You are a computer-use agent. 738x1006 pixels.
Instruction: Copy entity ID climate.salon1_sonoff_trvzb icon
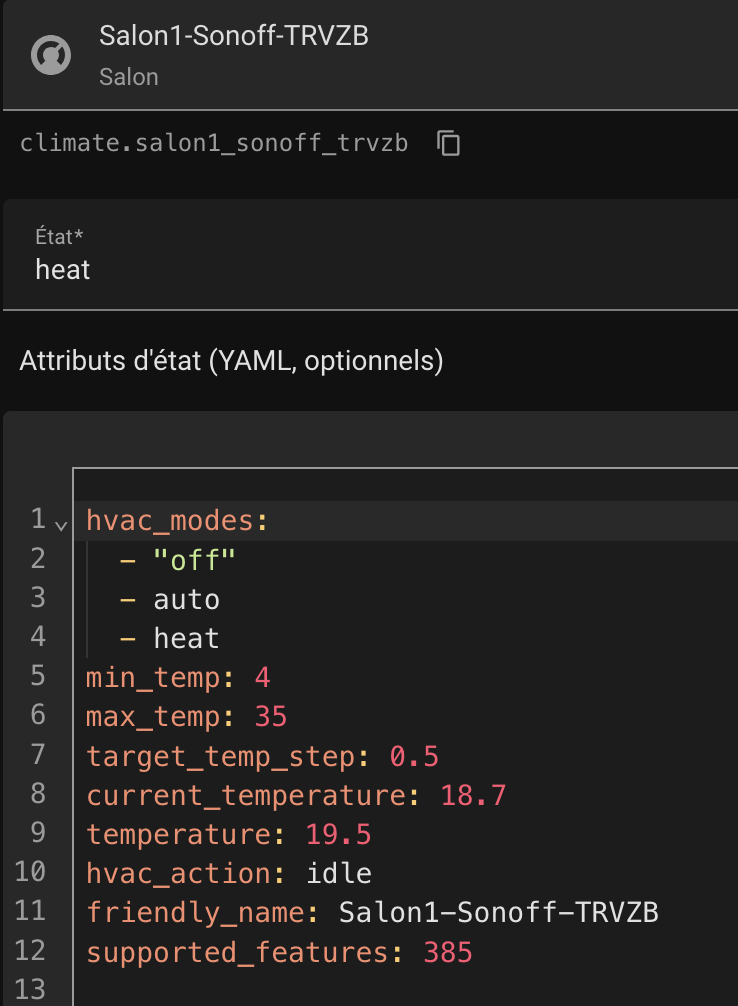pyautogui.click(x=449, y=143)
